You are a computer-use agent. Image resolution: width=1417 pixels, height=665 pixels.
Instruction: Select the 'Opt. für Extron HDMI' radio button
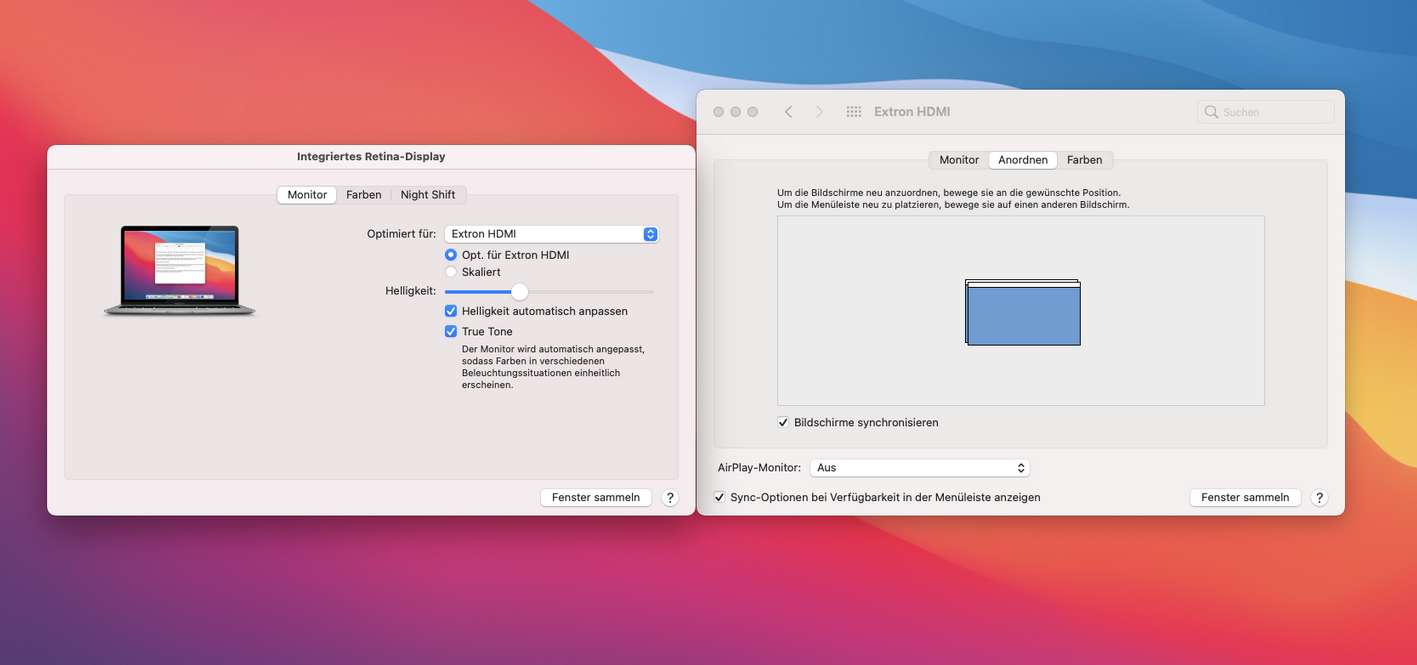451,255
